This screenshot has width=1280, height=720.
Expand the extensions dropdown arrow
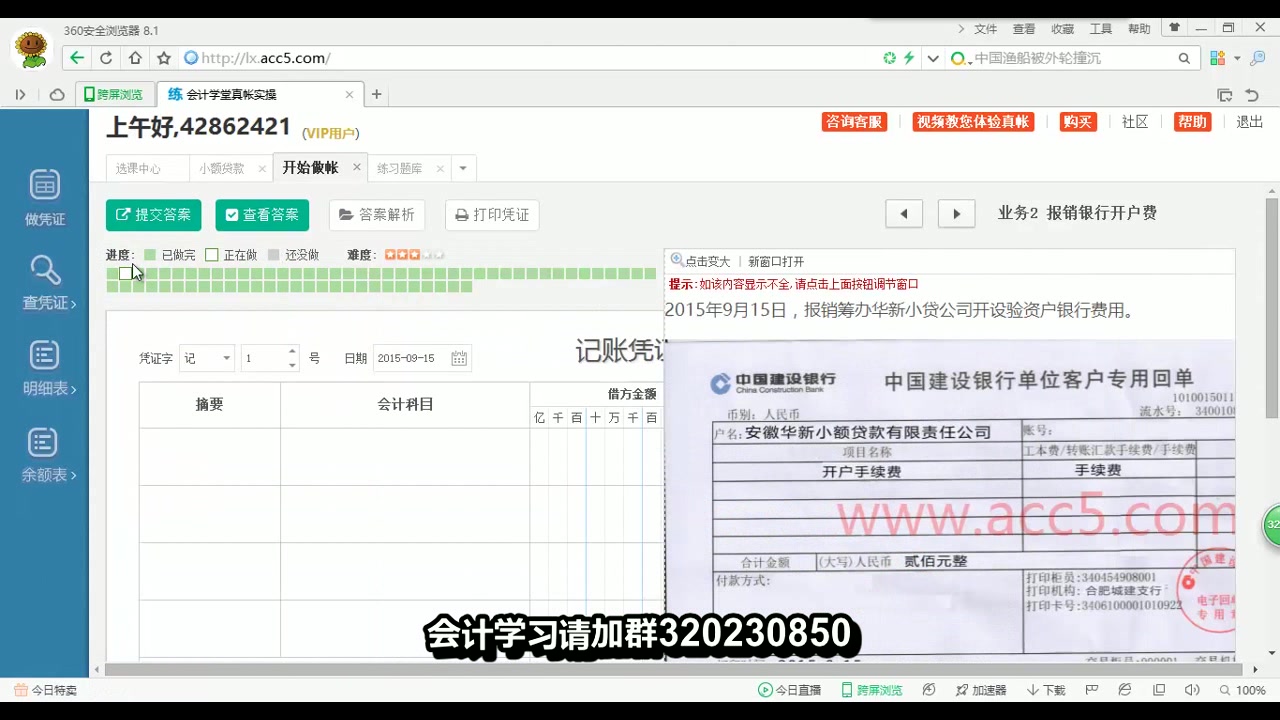pos(1237,58)
